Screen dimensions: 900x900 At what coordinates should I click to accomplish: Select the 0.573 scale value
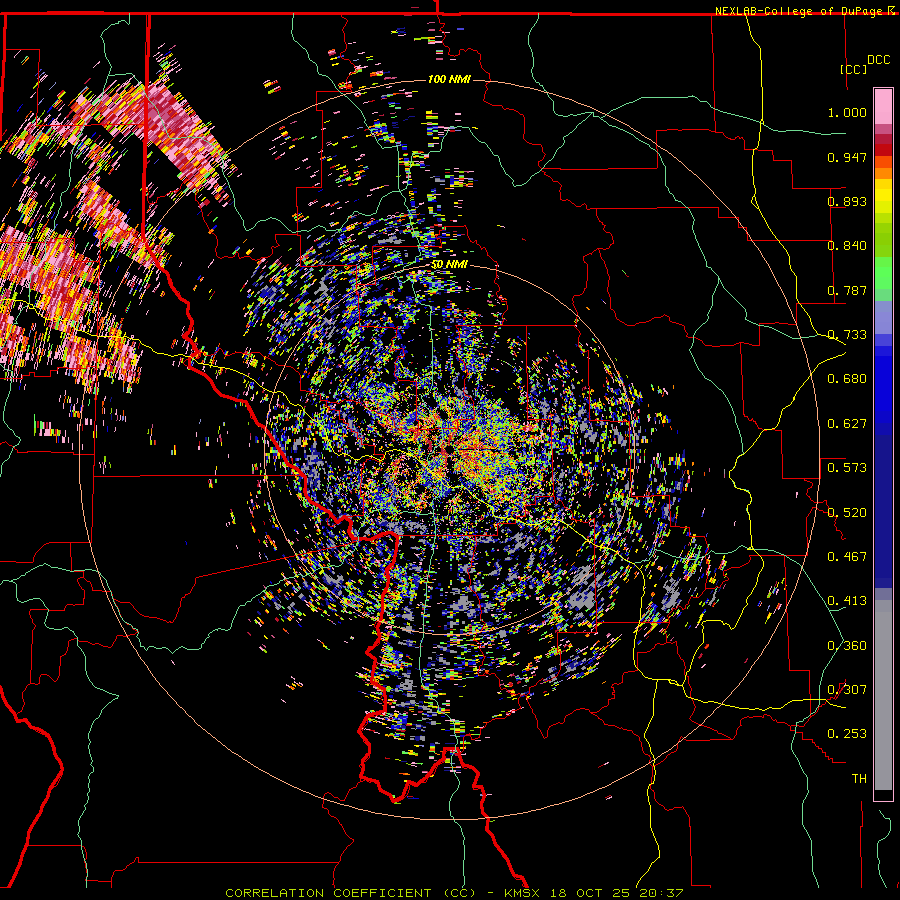[847, 468]
